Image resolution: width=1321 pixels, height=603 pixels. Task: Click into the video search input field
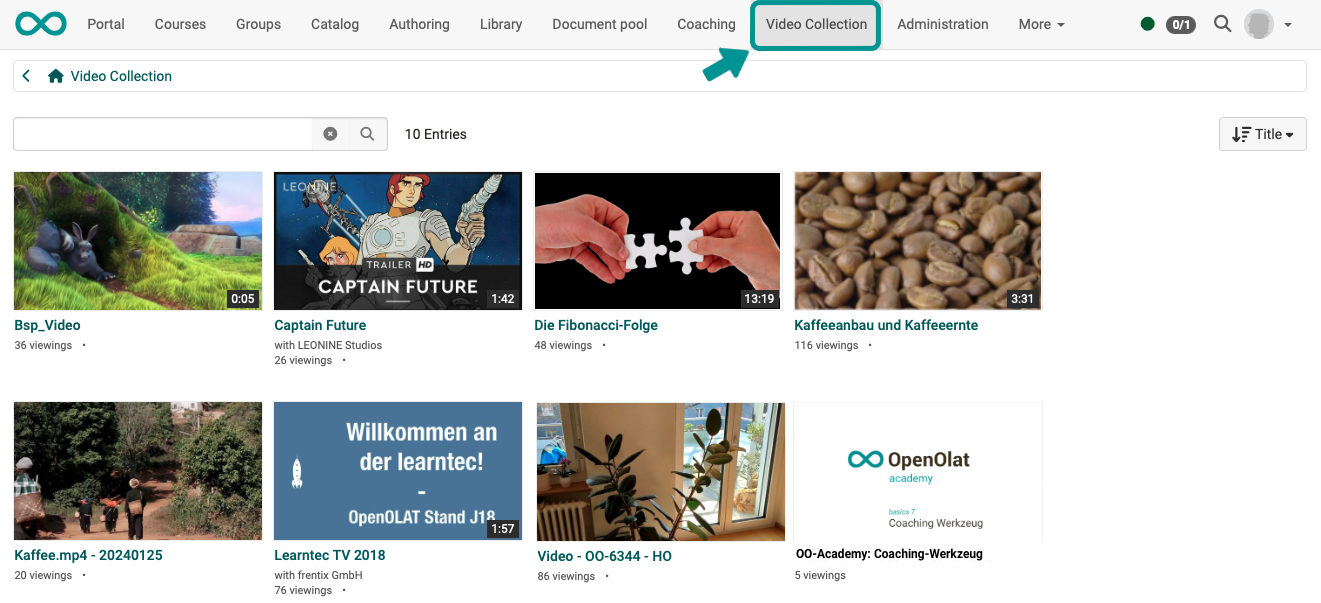162,134
